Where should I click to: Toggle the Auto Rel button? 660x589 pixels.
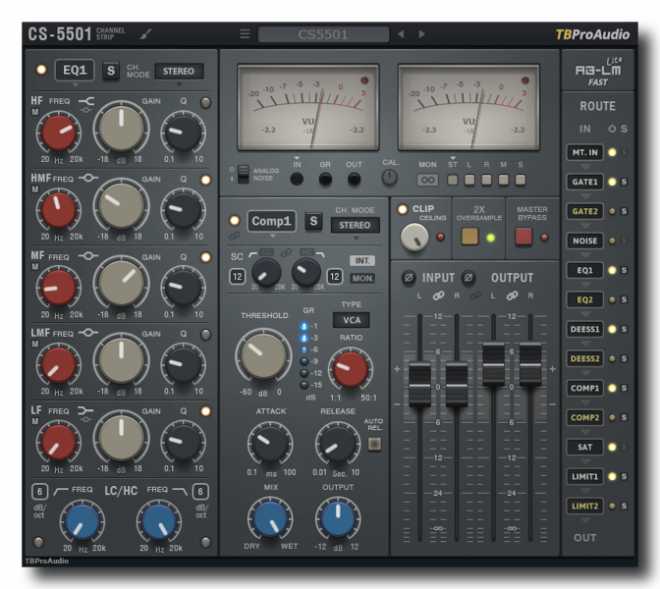pyautogui.click(x=374, y=444)
